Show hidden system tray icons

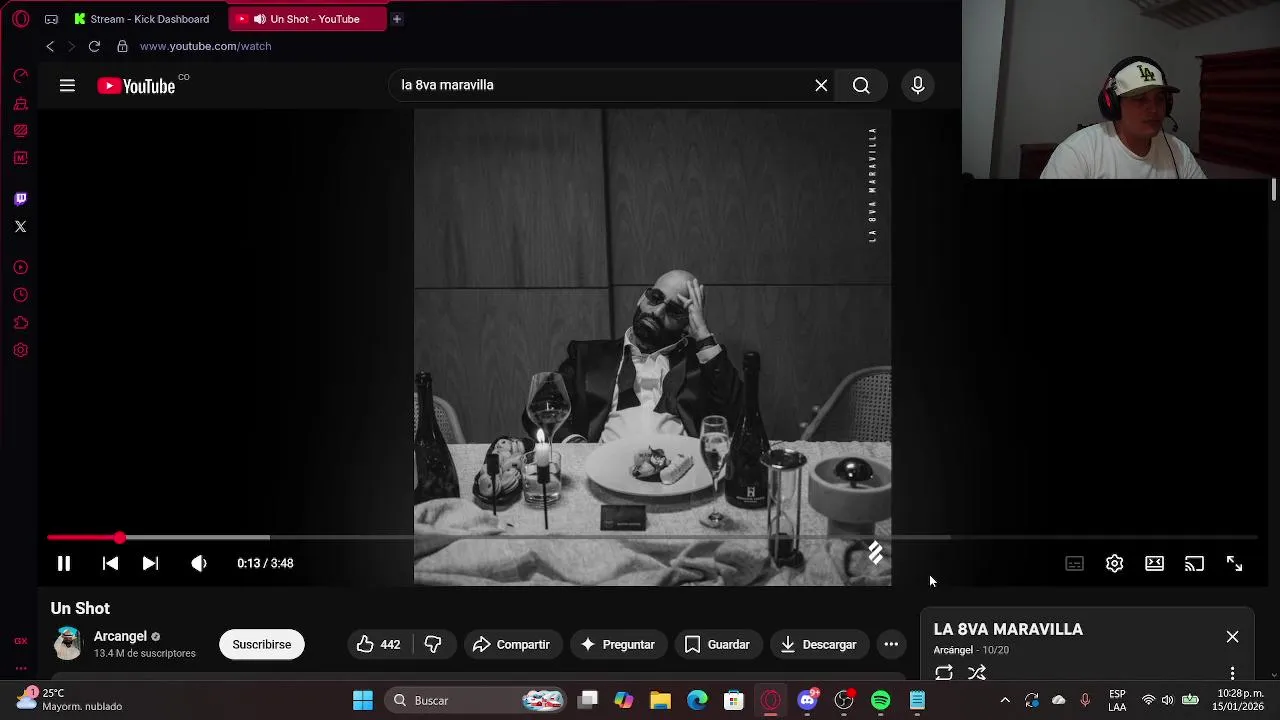point(1005,701)
